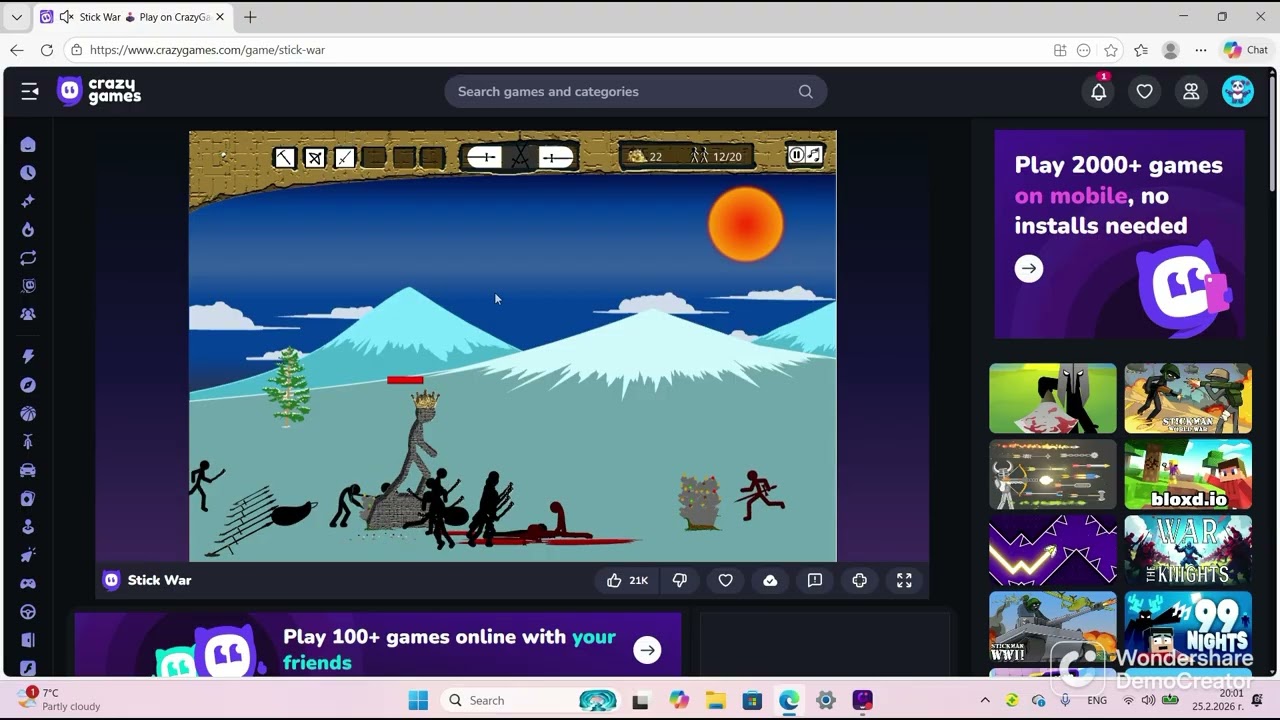
Task: Open Controller games category icon
Action: pos(28,583)
